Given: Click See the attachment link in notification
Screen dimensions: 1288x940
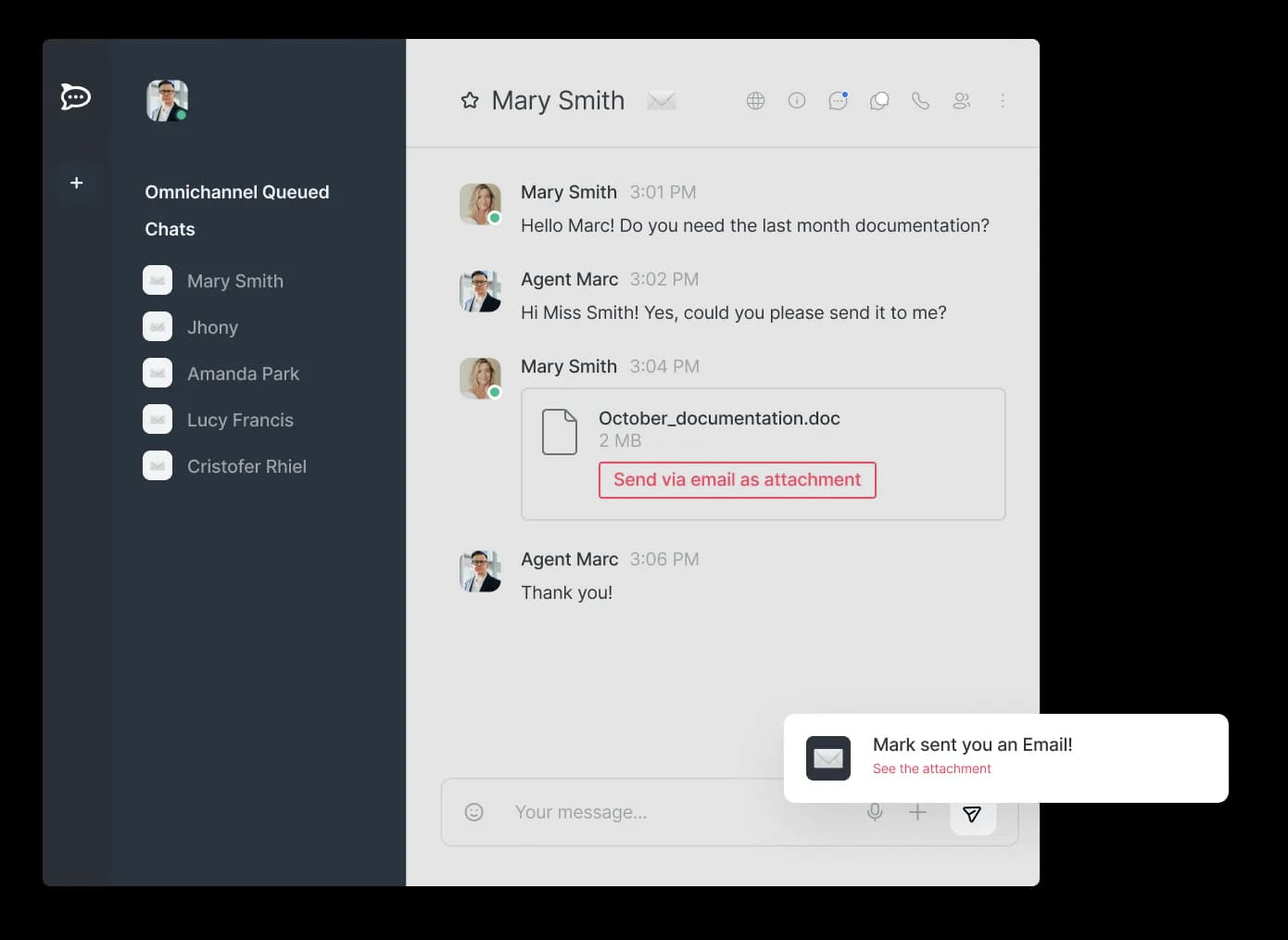Looking at the screenshot, I should click(x=932, y=769).
